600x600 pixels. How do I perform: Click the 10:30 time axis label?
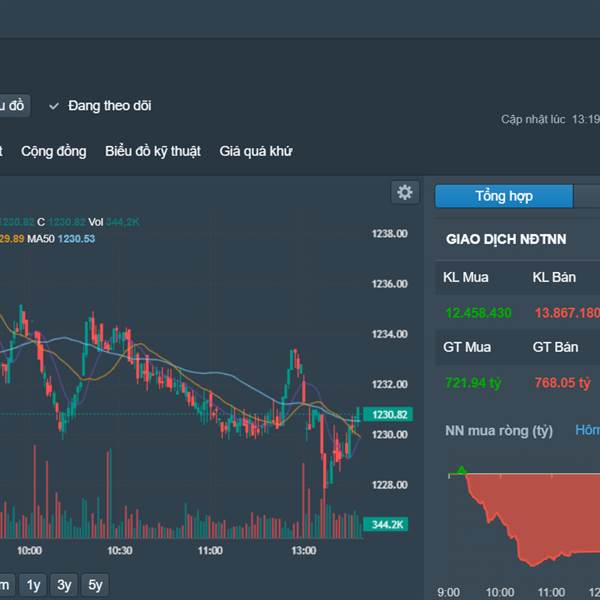(x=120, y=551)
